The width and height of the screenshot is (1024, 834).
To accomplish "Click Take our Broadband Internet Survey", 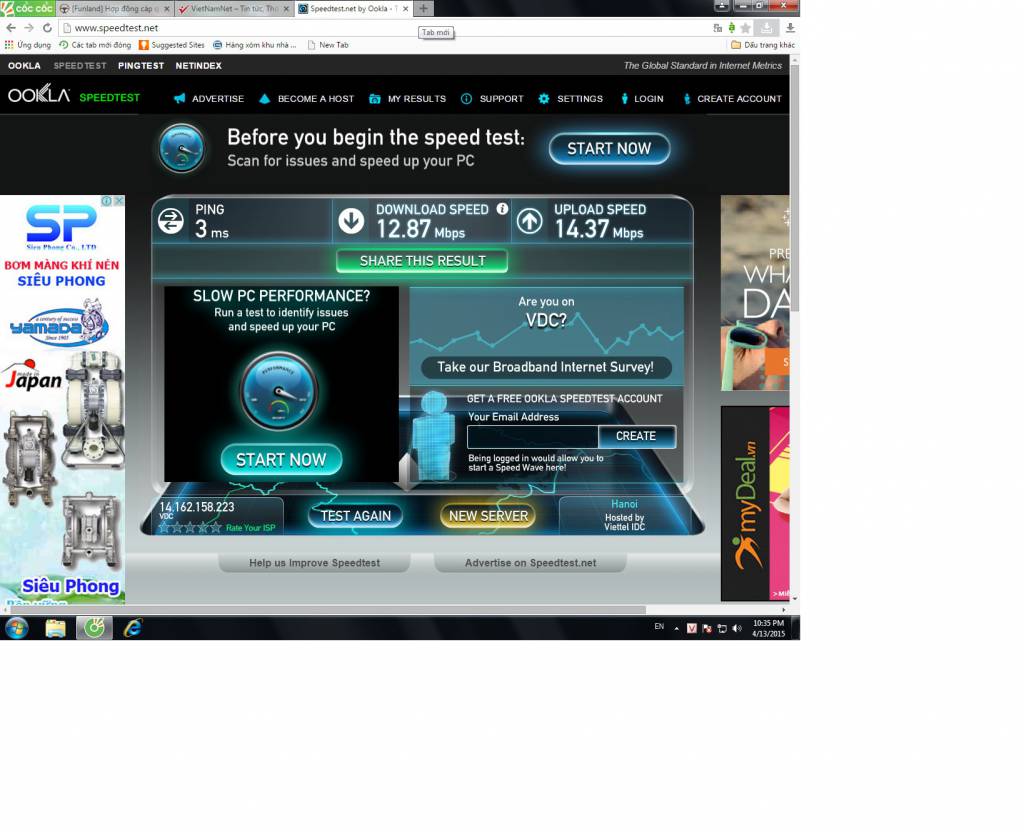I will tap(545, 367).
